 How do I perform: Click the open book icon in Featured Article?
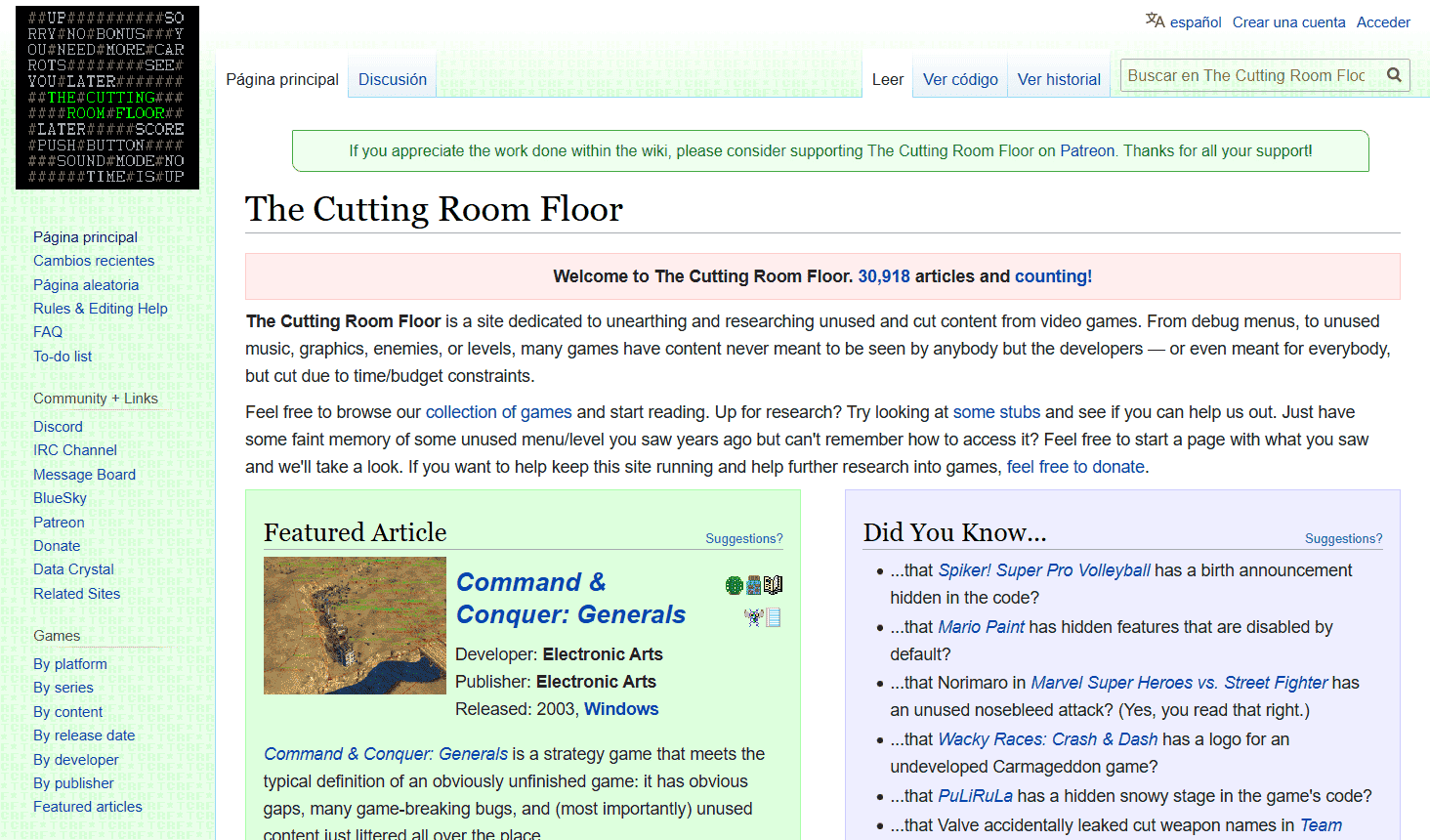point(774,585)
